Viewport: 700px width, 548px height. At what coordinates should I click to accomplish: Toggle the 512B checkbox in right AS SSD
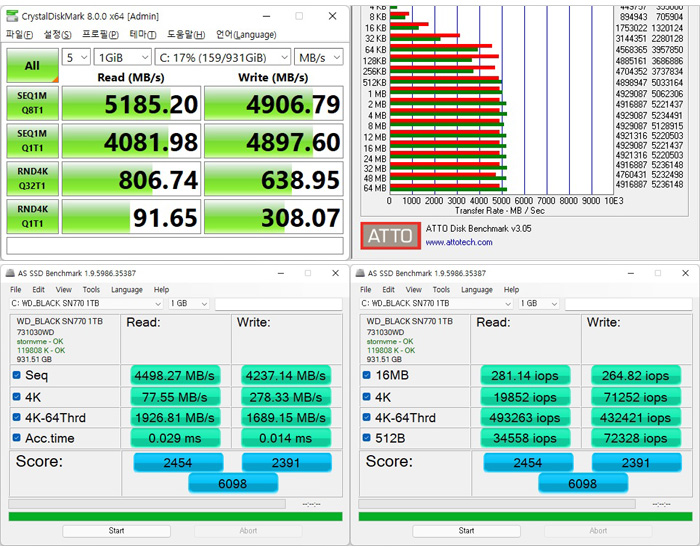(x=367, y=437)
